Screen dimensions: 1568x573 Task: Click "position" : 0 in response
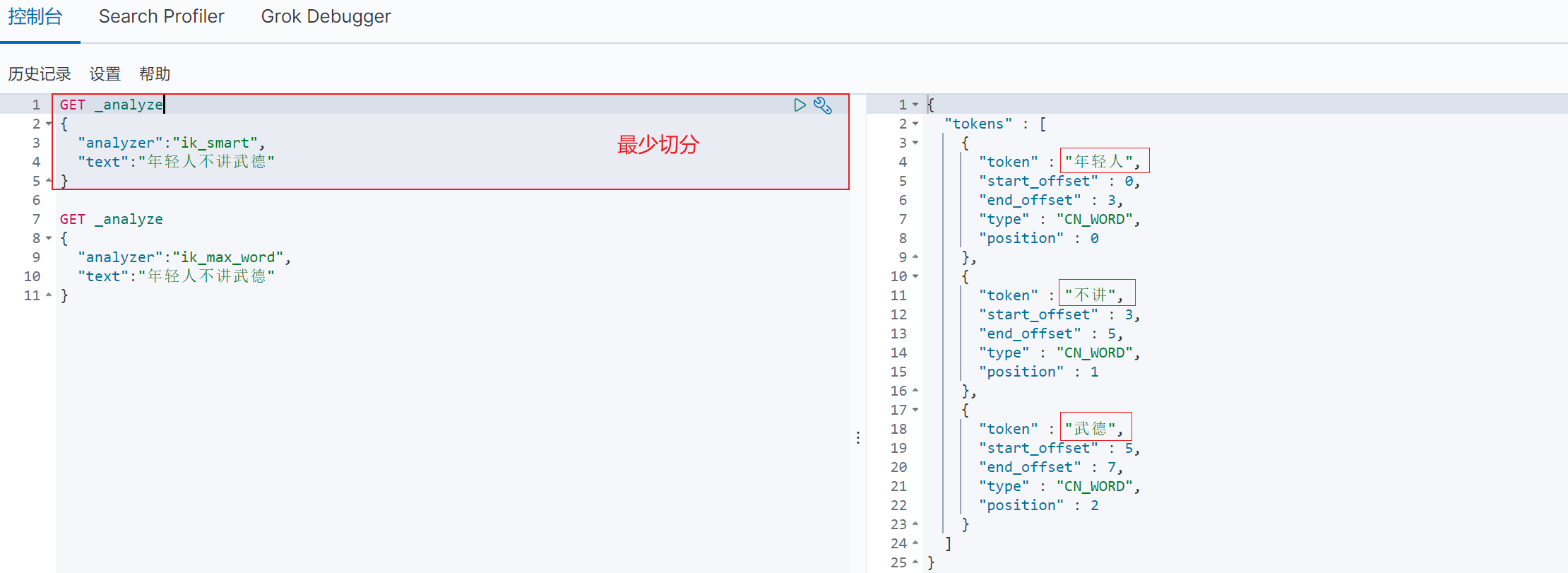tap(1039, 238)
